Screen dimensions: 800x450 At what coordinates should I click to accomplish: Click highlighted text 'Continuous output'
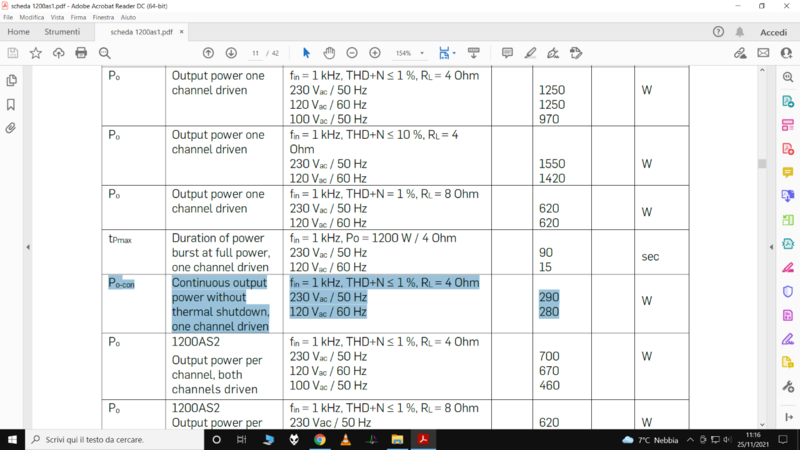click(x=219, y=283)
